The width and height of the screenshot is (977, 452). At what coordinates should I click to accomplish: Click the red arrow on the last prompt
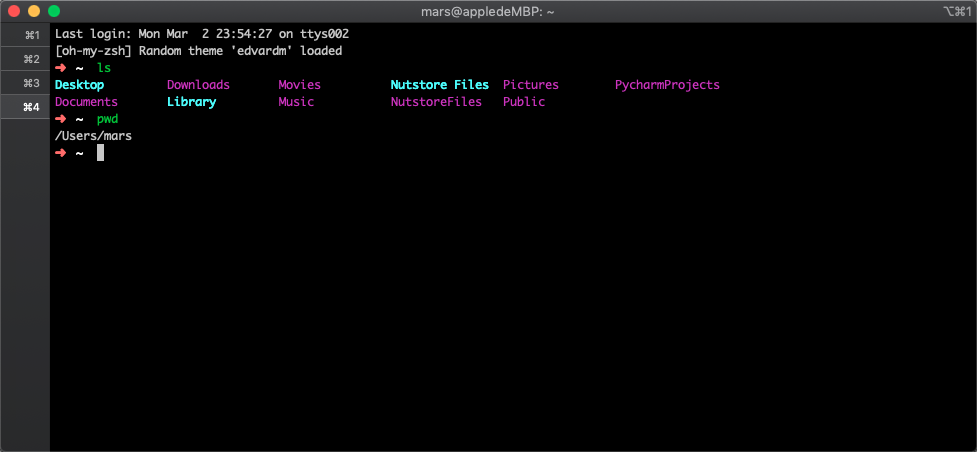(x=60, y=153)
